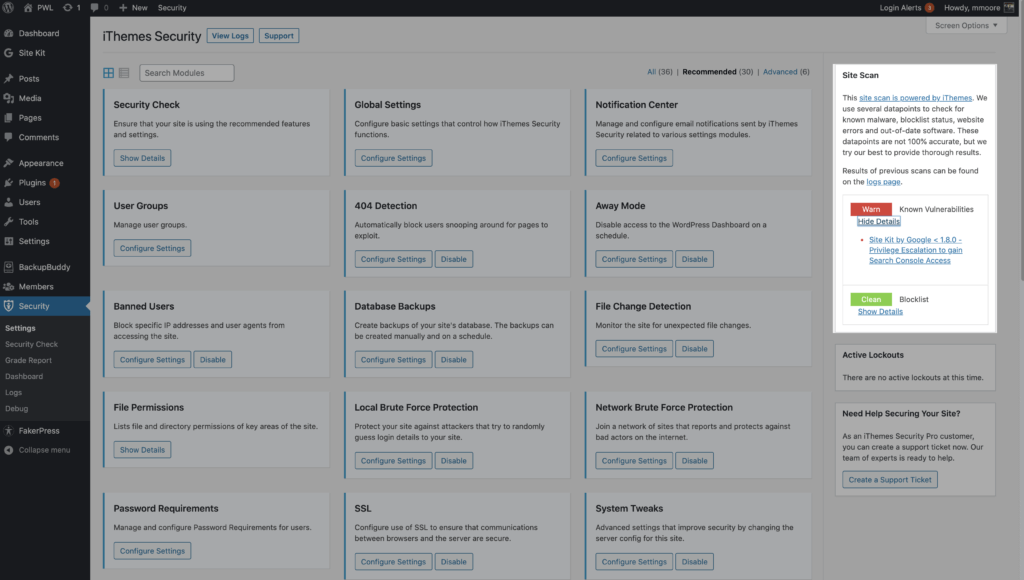Disable Network Brute Force Protection
This screenshot has height=580, width=1024.
coord(694,460)
